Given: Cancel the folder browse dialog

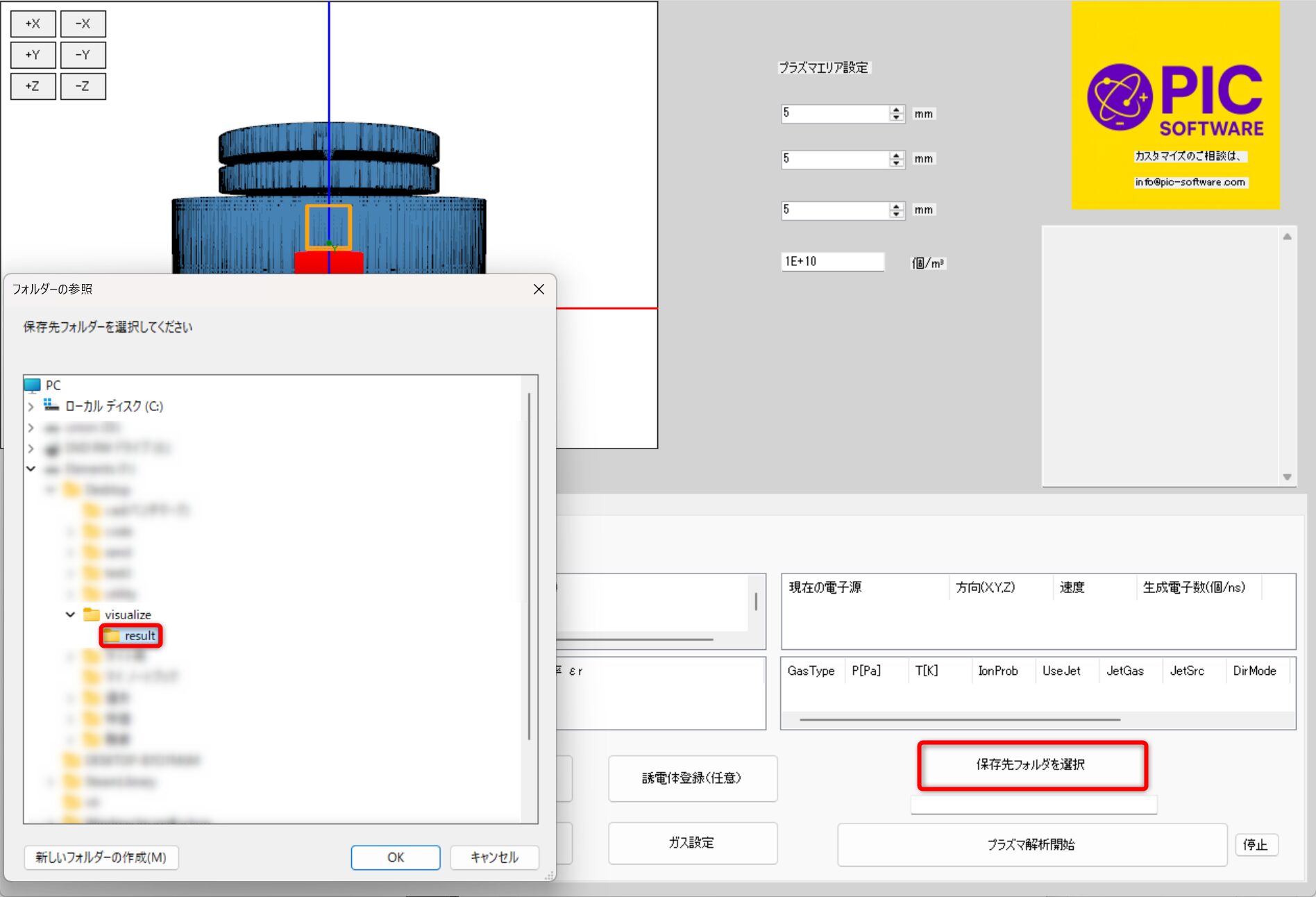Looking at the screenshot, I should (494, 857).
